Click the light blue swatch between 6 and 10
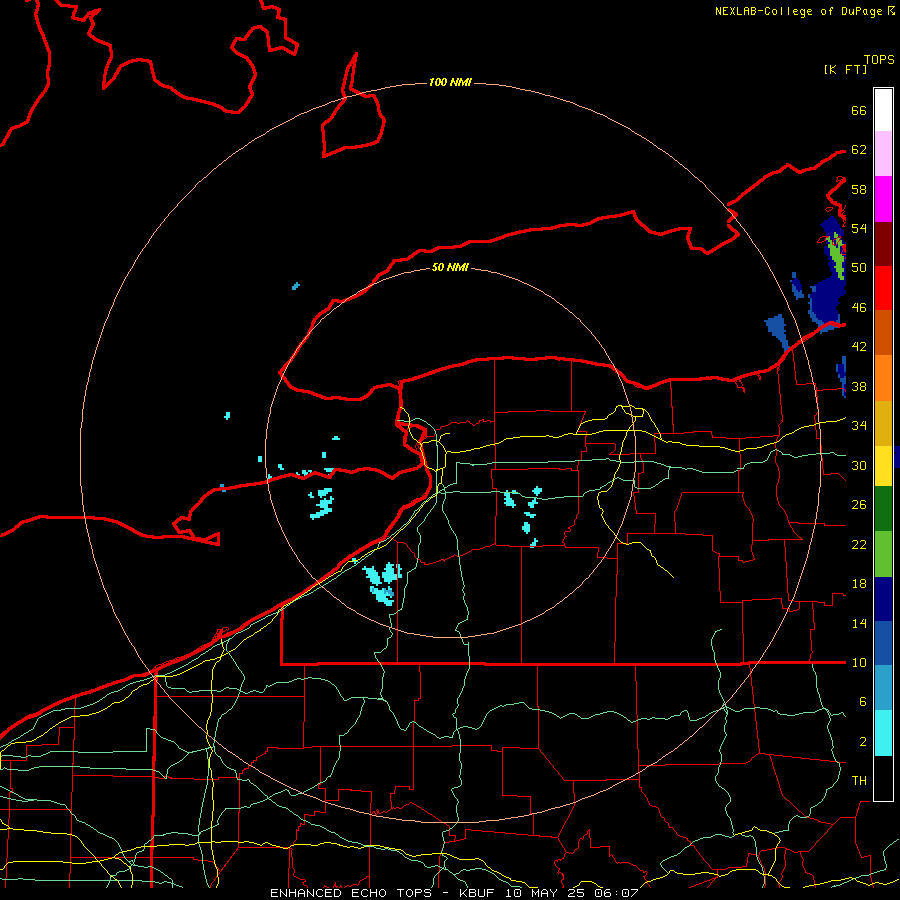Viewport: 900px width, 900px height. tap(883, 688)
